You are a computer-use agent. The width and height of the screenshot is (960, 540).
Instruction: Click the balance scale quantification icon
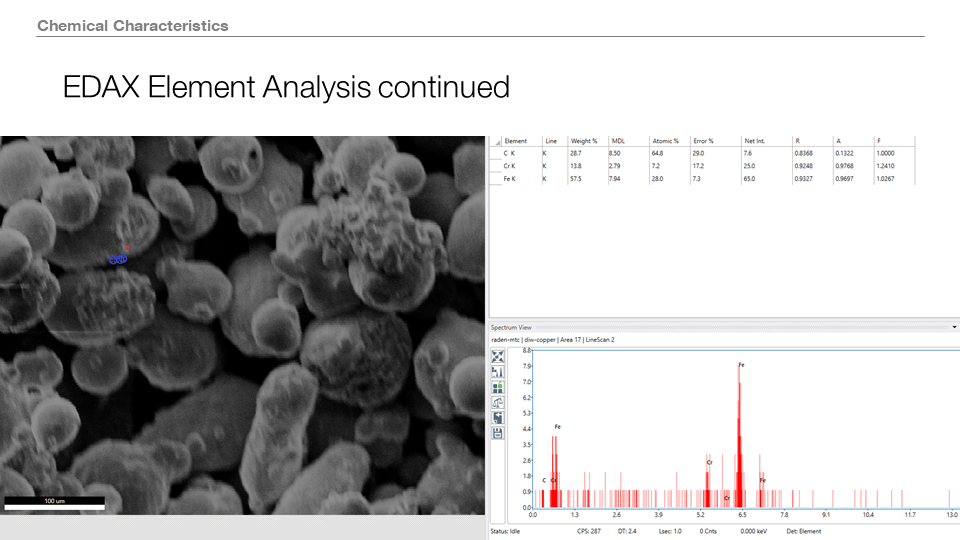(498, 402)
